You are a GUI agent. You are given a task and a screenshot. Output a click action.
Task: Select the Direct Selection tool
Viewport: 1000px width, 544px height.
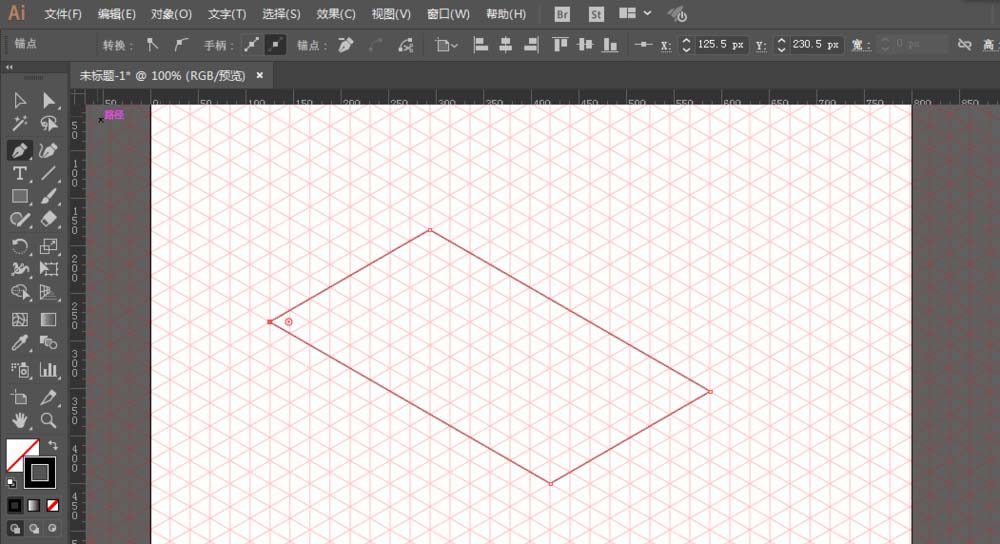coord(48,100)
